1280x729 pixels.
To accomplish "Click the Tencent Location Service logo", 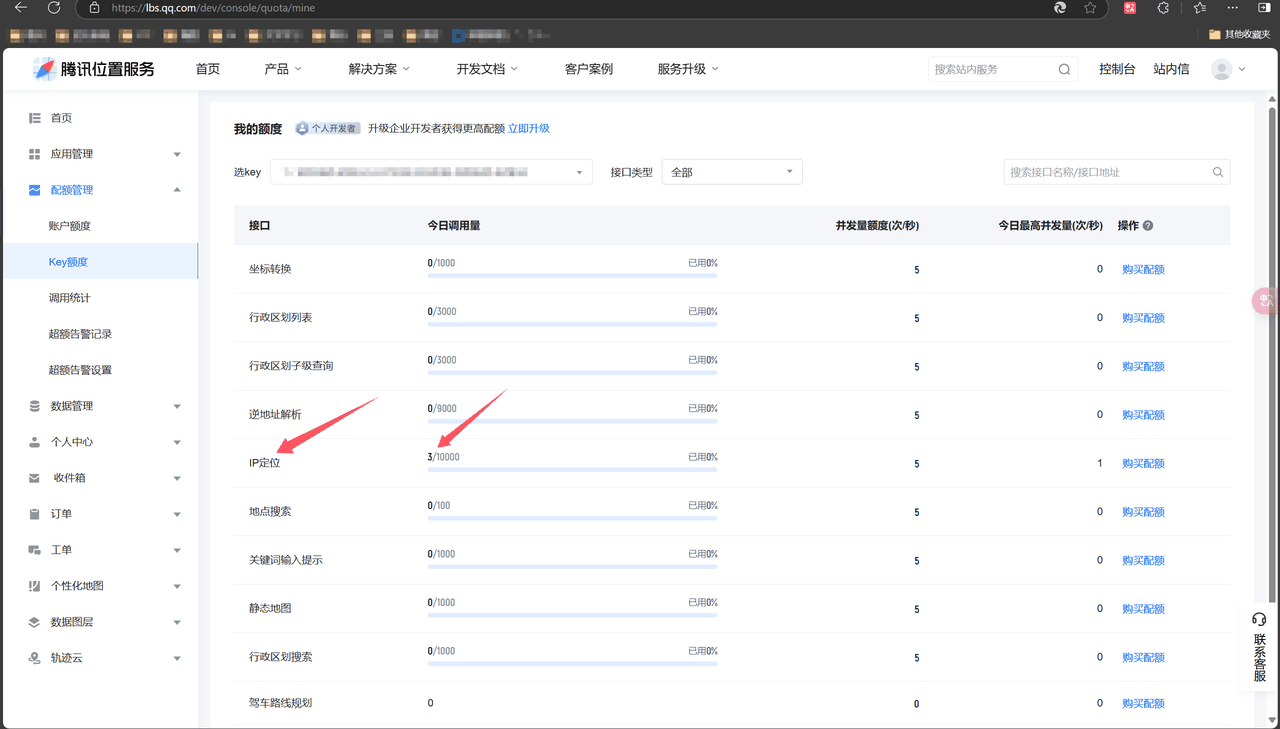I will tap(94, 69).
